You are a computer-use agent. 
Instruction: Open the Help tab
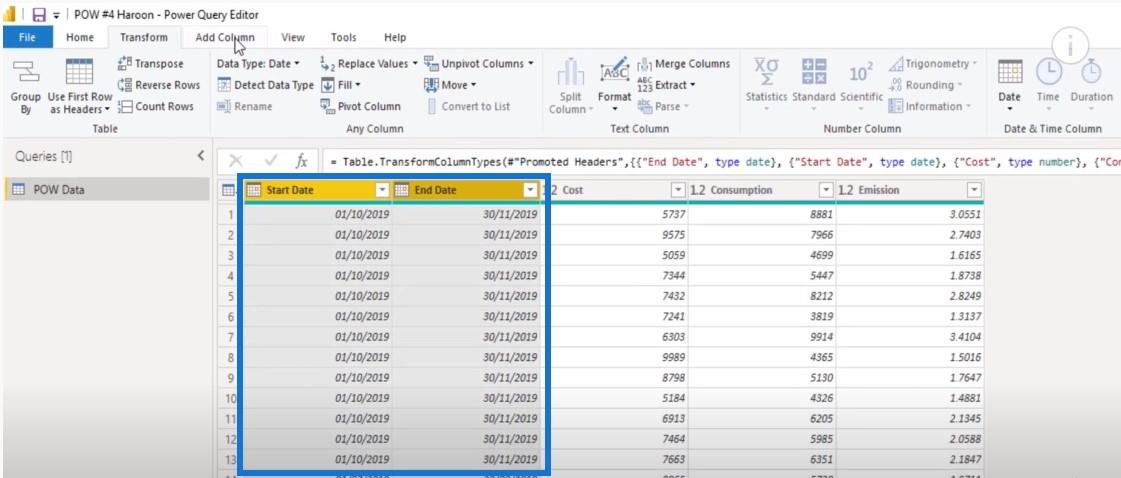tap(395, 37)
